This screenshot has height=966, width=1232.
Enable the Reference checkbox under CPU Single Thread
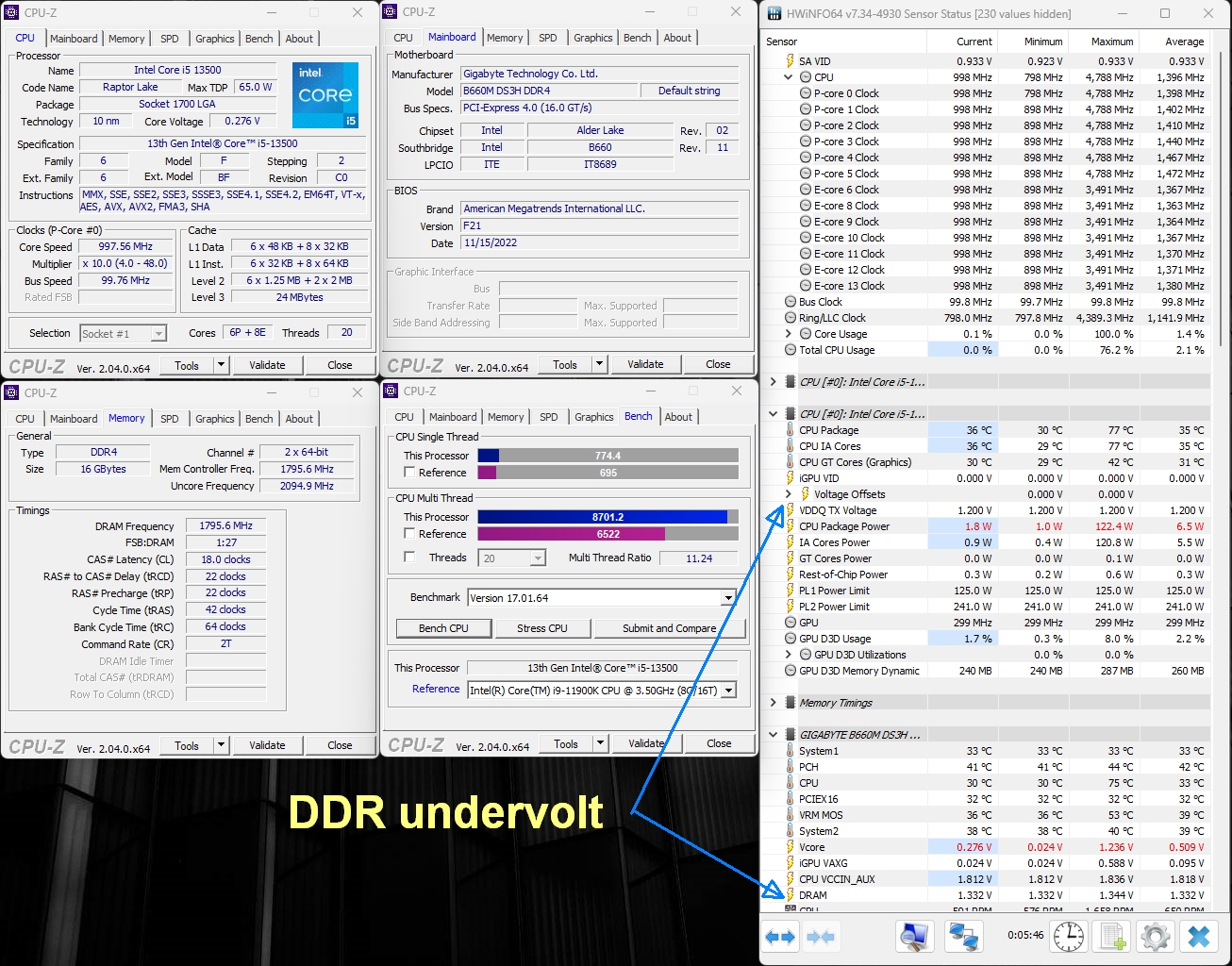click(x=409, y=472)
